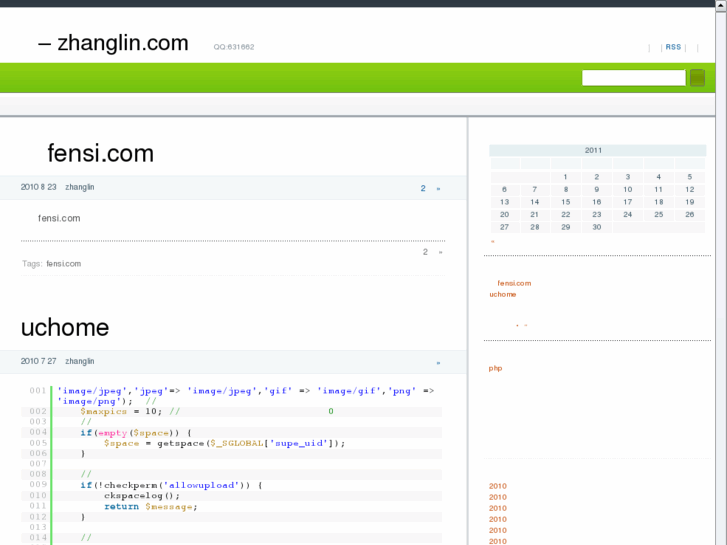The image size is (727, 545).
Task: Open the blue comment count 2 link
Action: point(423,188)
